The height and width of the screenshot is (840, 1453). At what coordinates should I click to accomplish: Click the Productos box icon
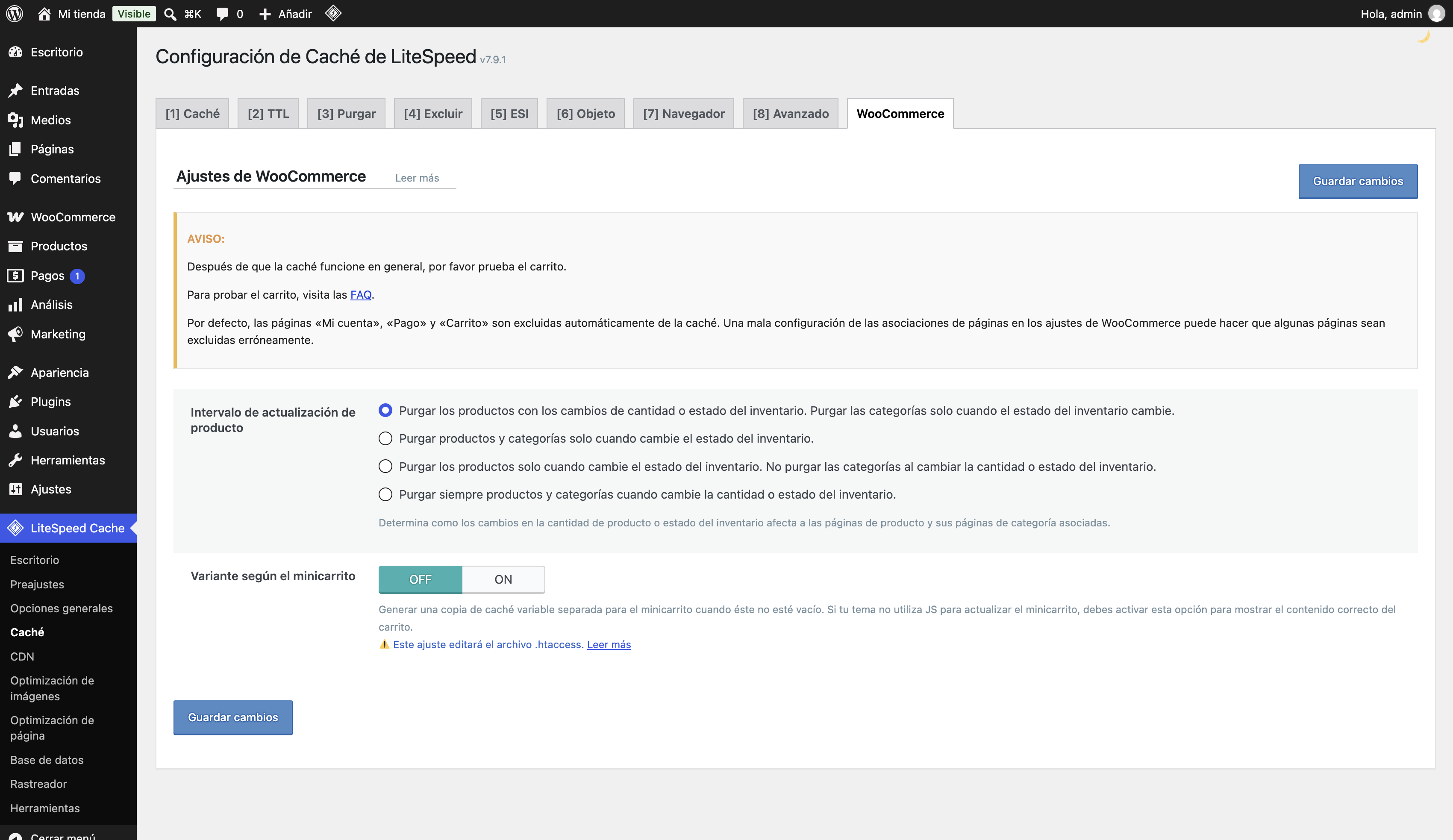[15, 246]
